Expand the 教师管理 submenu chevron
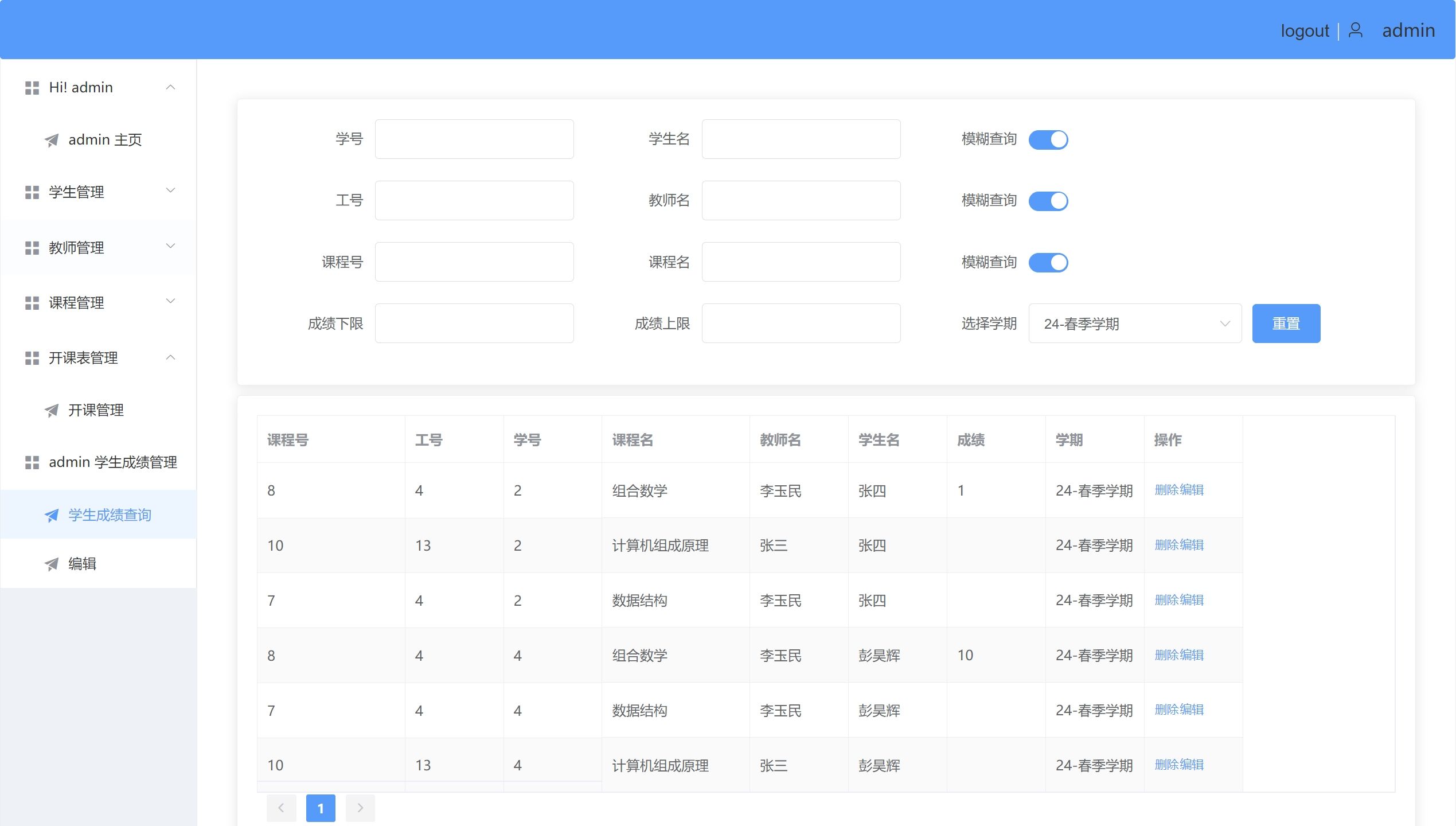1456x826 pixels. pyautogui.click(x=170, y=246)
